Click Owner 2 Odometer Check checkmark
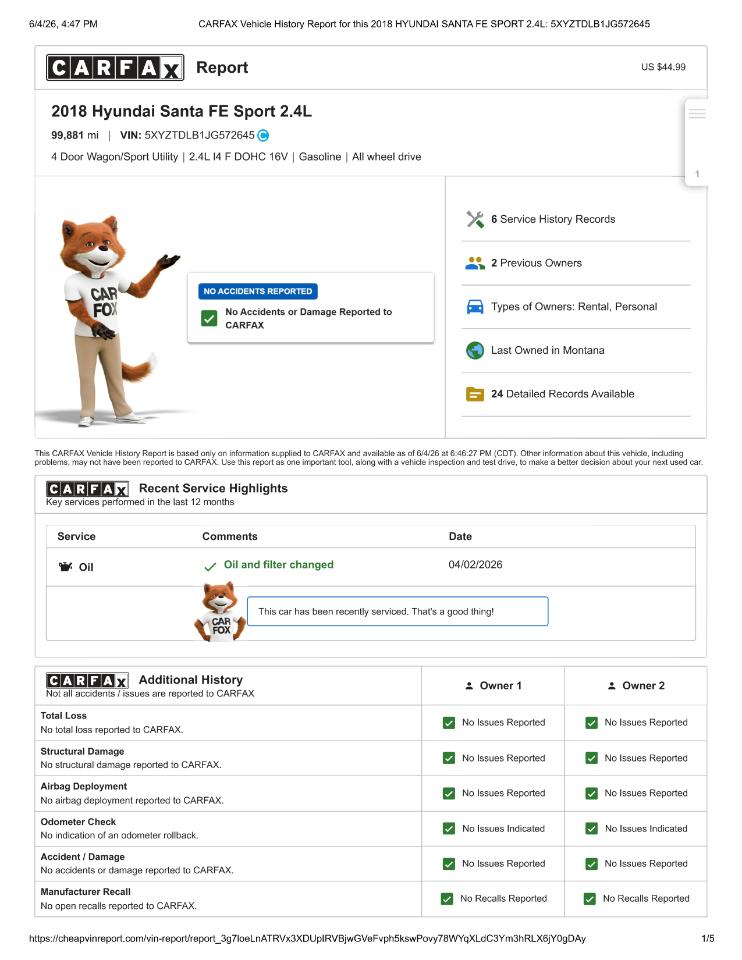 (x=591, y=828)
